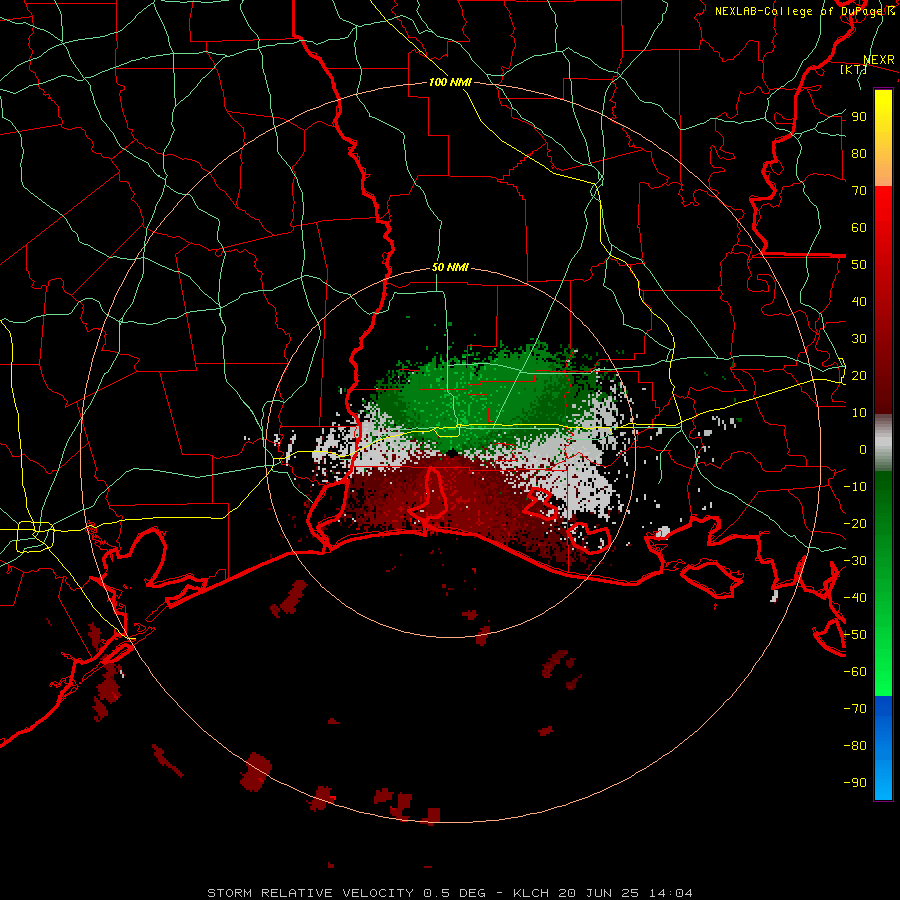The width and height of the screenshot is (900, 900).
Task: Click the positive 90 scale value
Action: coord(859,117)
